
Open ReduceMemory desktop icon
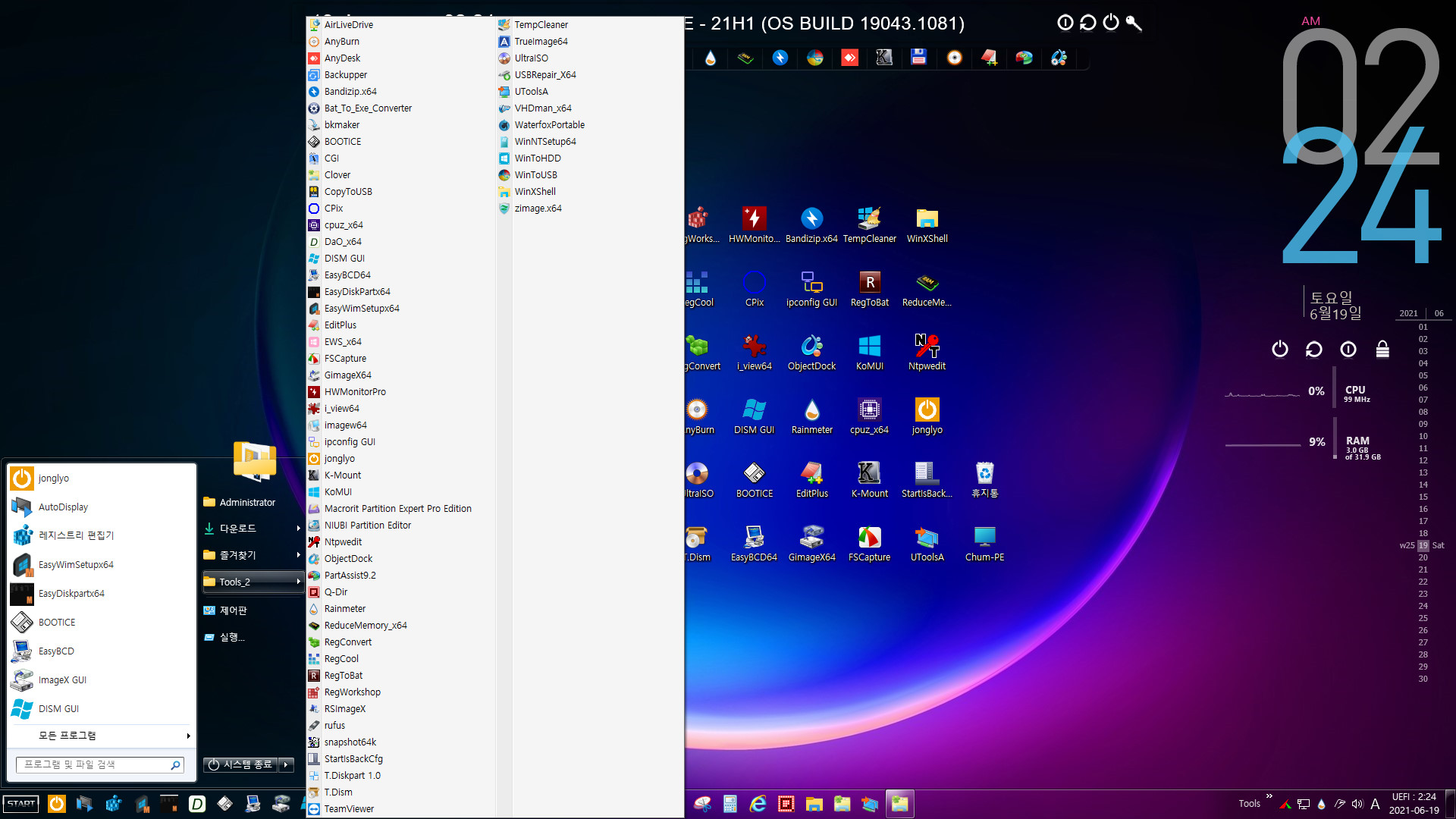(927, 288)
